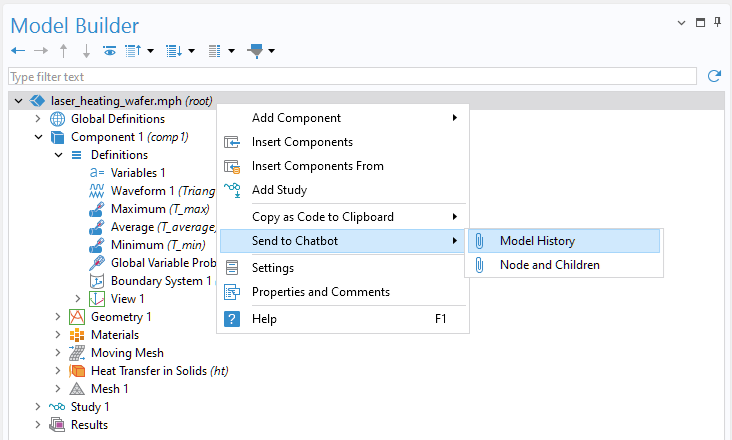Viewport: 732px width, 440px height.
Task: Open Properties and Comments menu entry
Action: [320, 292]
